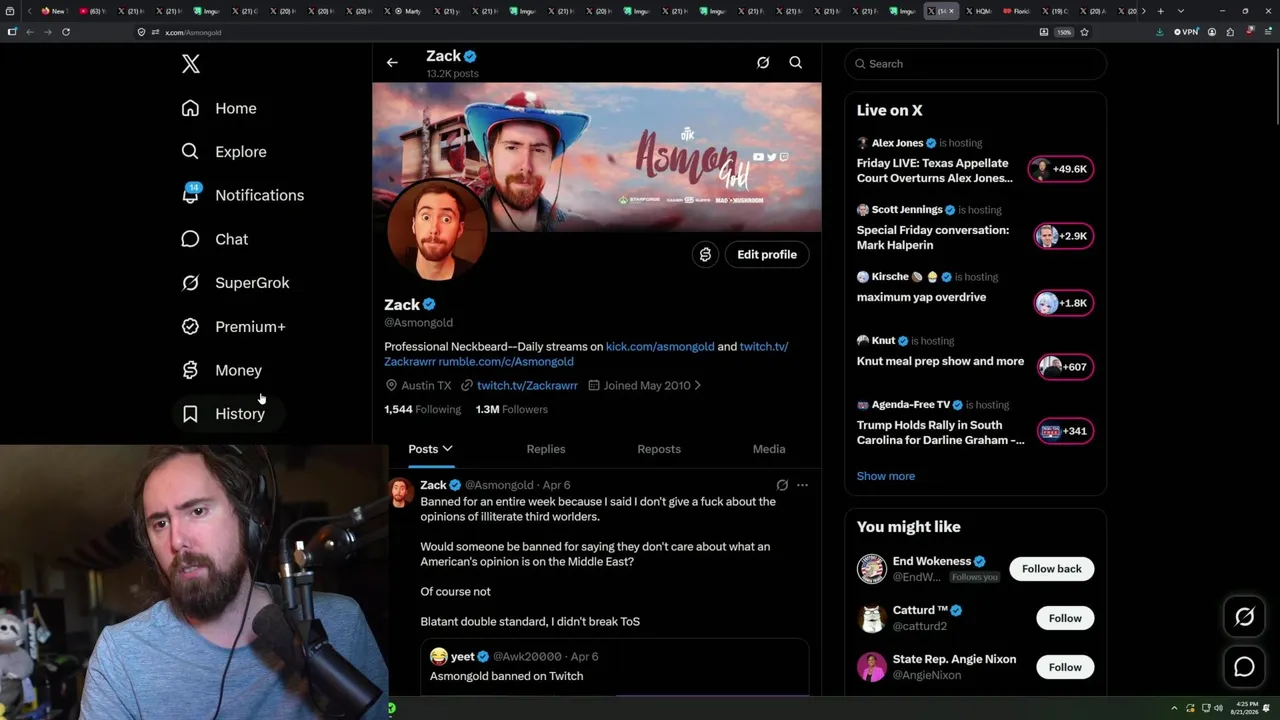Expand the Joined May 2010 chevron
The image size is (1280, 720).
[697, 385]
